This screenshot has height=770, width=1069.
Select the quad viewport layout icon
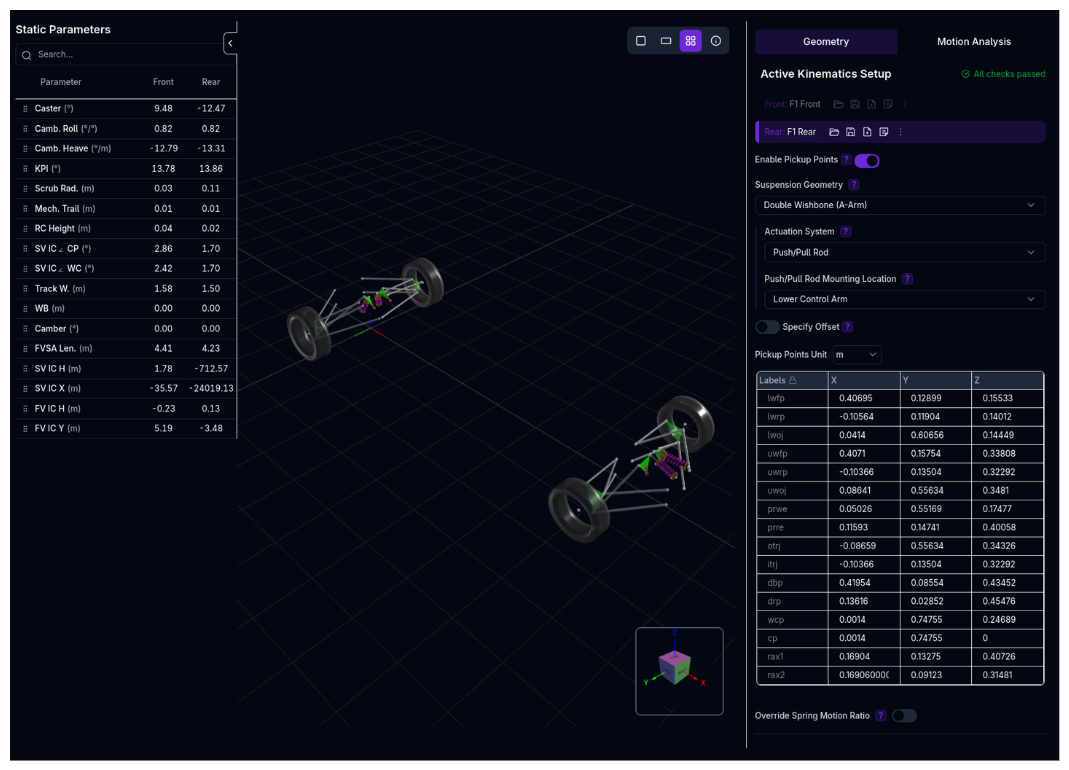tap(691, 41)
